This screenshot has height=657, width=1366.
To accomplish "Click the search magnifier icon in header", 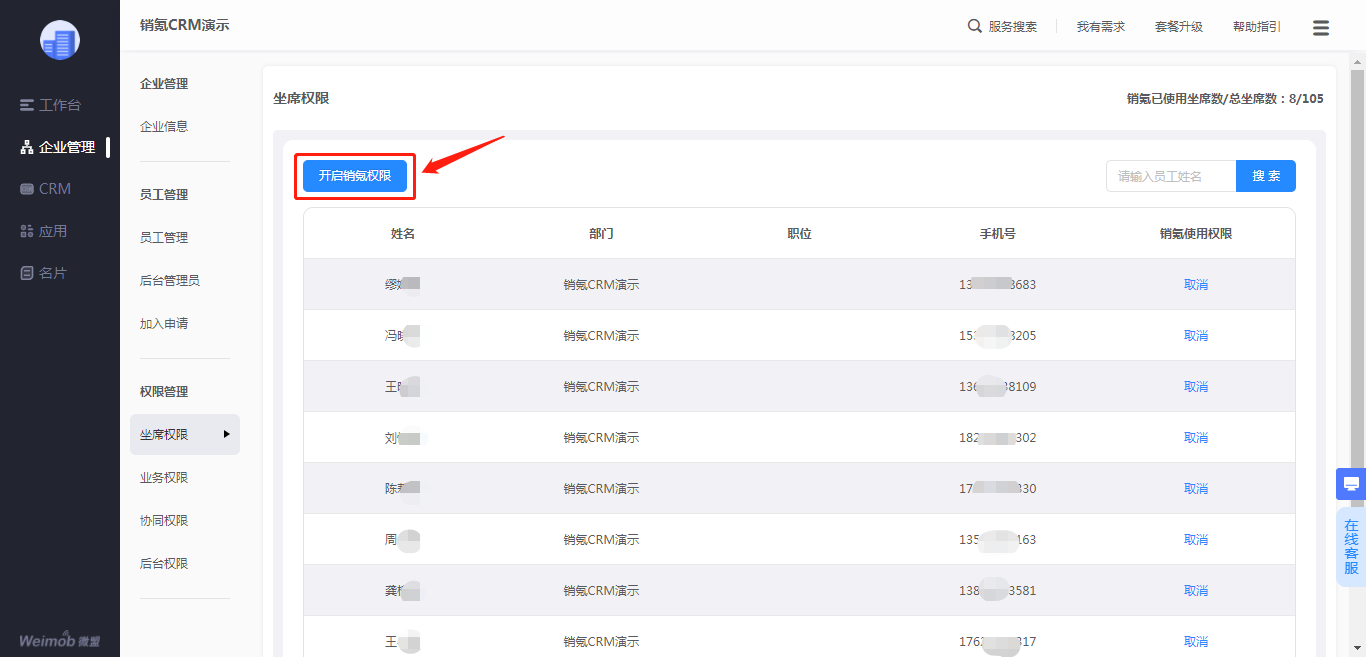I will pos(975,27).
